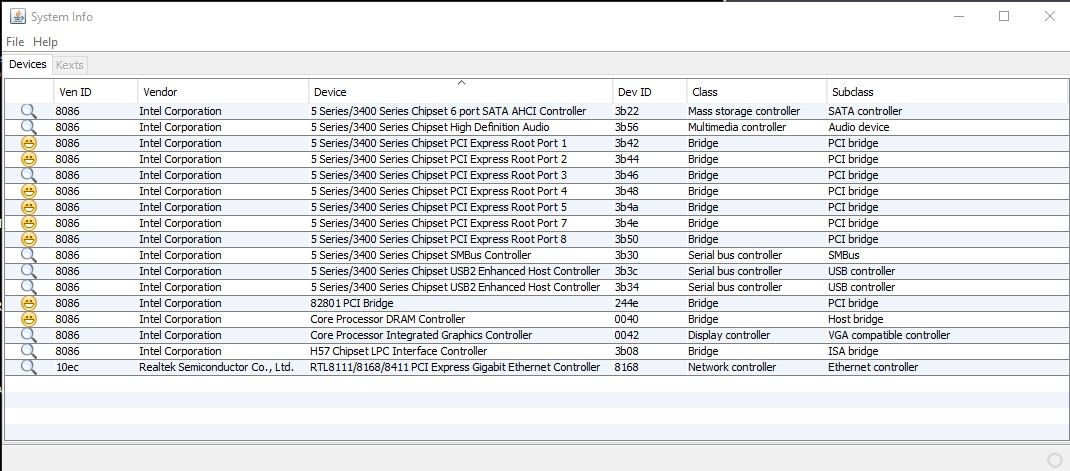This screenshot has width=1070, height=471.
Task: Click the sort arrow above the Device column
Action: point(461,83)
